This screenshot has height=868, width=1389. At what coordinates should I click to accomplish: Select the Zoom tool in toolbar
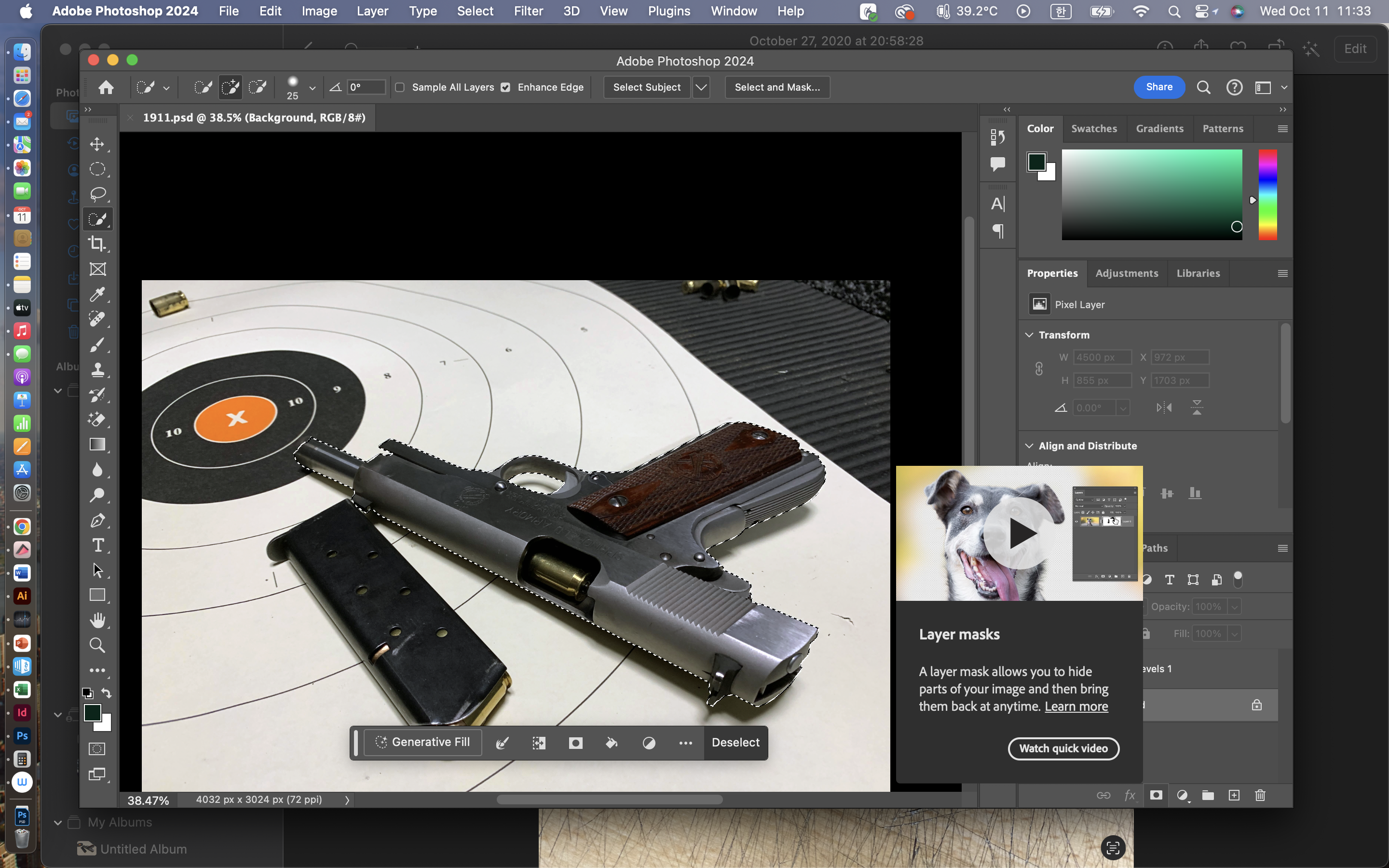point(97,645)
